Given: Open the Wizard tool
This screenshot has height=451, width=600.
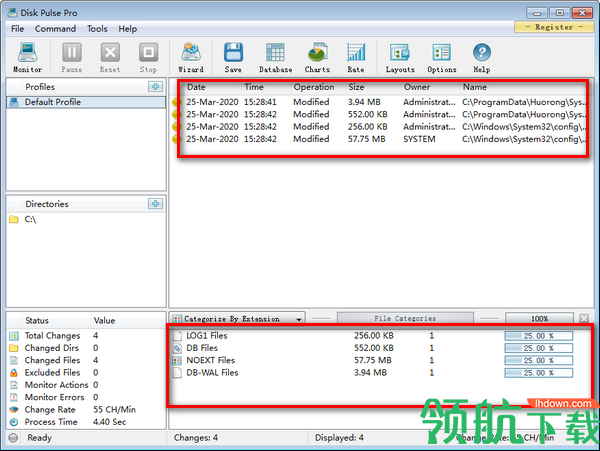Looking at the screenshot, I should (x=191, y=57).
